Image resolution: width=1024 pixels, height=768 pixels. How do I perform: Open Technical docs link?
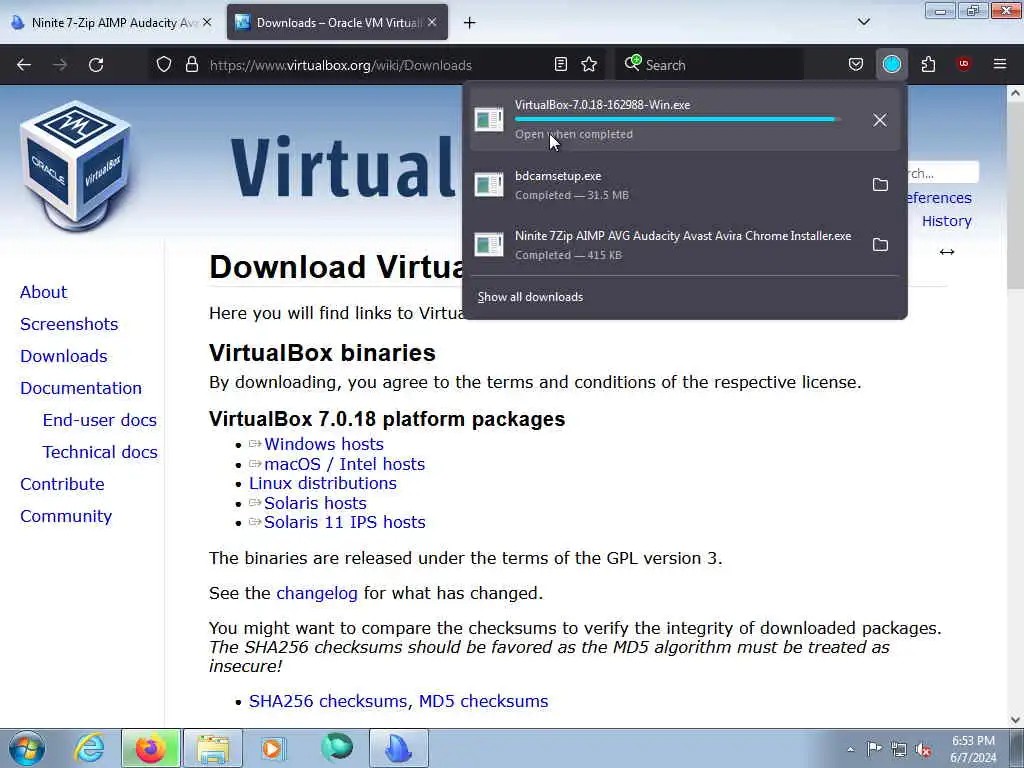100,452
